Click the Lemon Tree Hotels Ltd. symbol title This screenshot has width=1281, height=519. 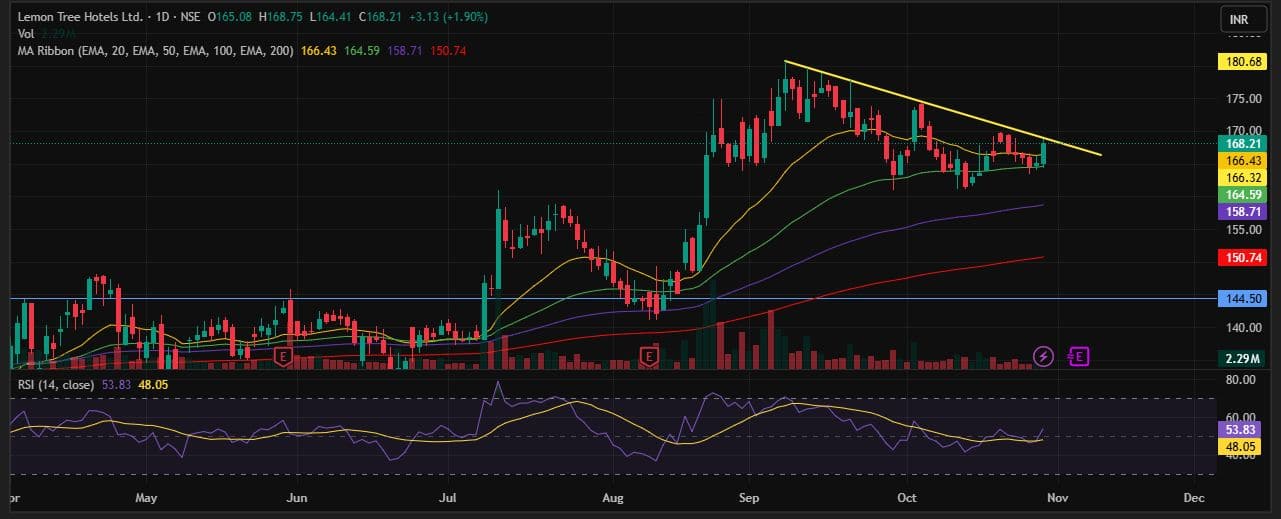click(72, 17)
